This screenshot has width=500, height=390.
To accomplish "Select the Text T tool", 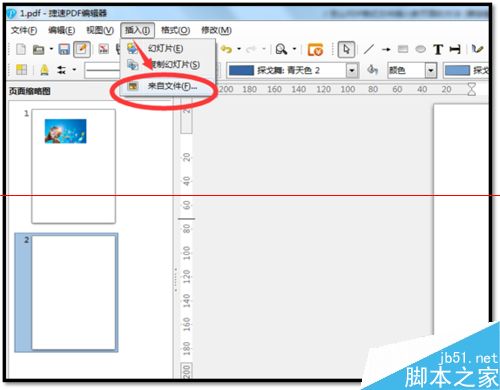I will tap(438, 50).
